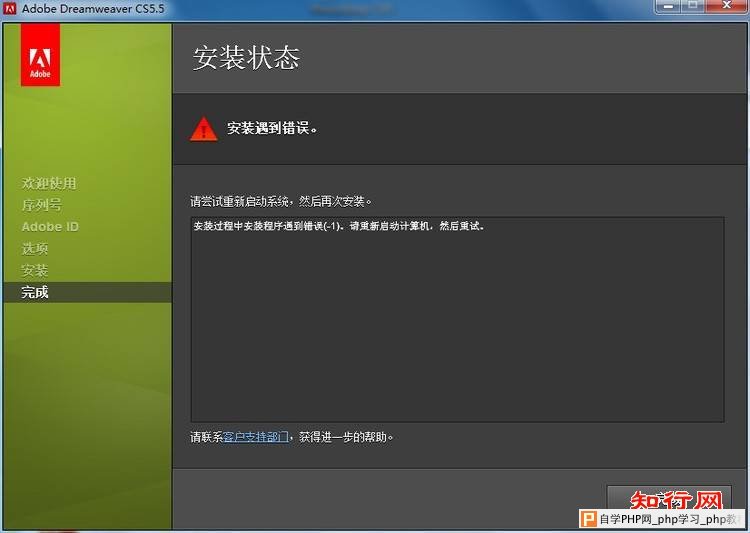
Task: Click the error message text about error (-1)
Action: (339, 226)
